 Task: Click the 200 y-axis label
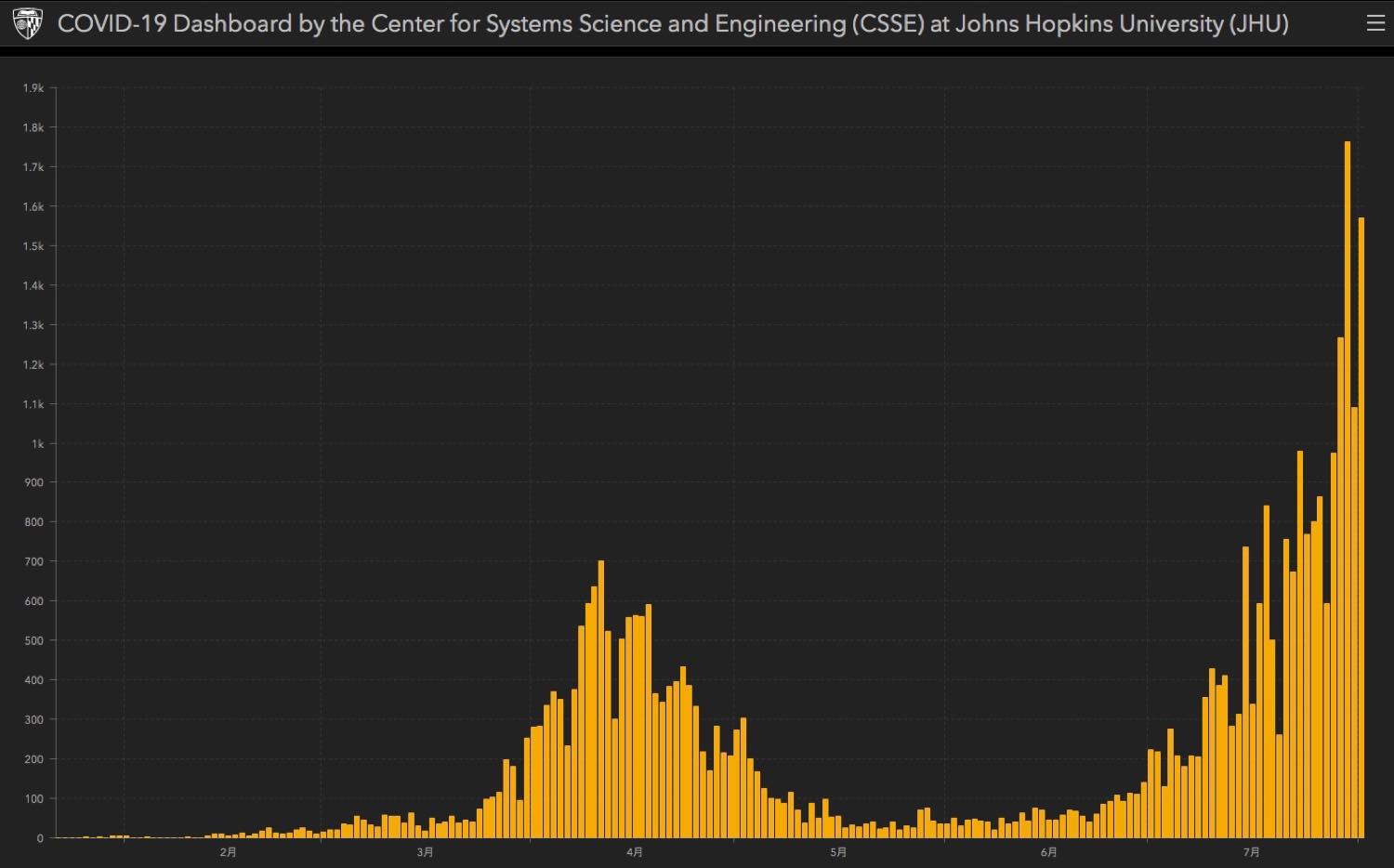[34, 759]
